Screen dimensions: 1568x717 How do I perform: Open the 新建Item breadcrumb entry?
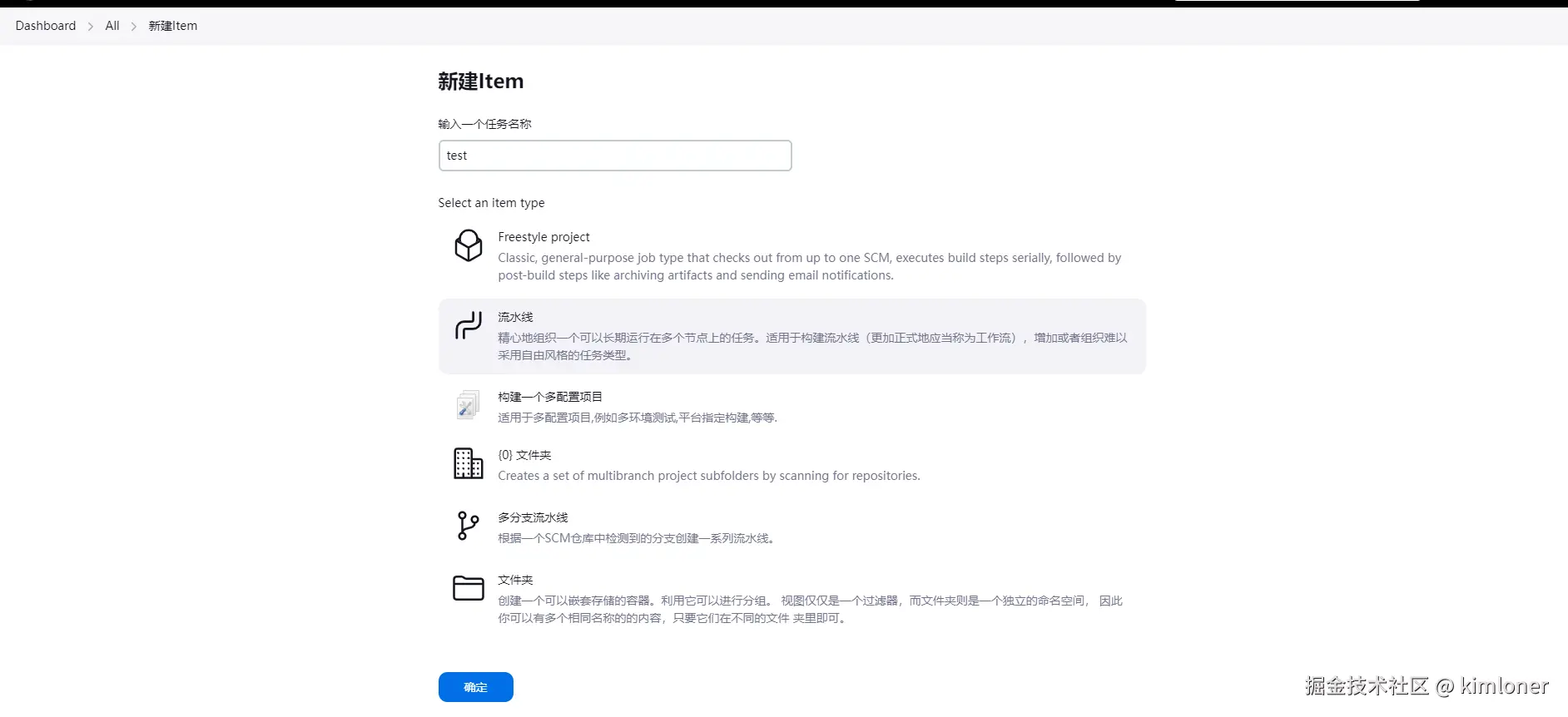(173, 26)
